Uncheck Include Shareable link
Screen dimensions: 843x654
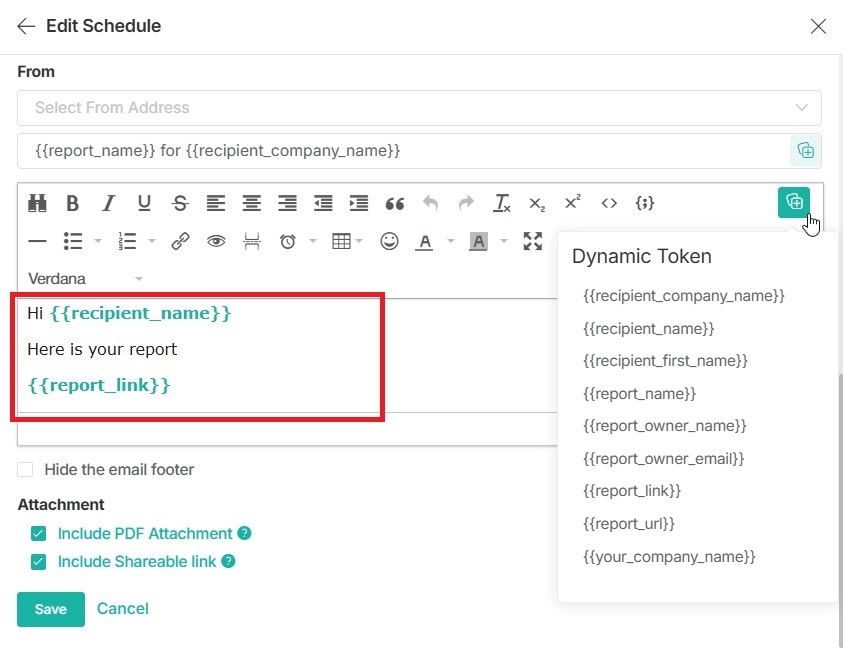pos(39,562)
